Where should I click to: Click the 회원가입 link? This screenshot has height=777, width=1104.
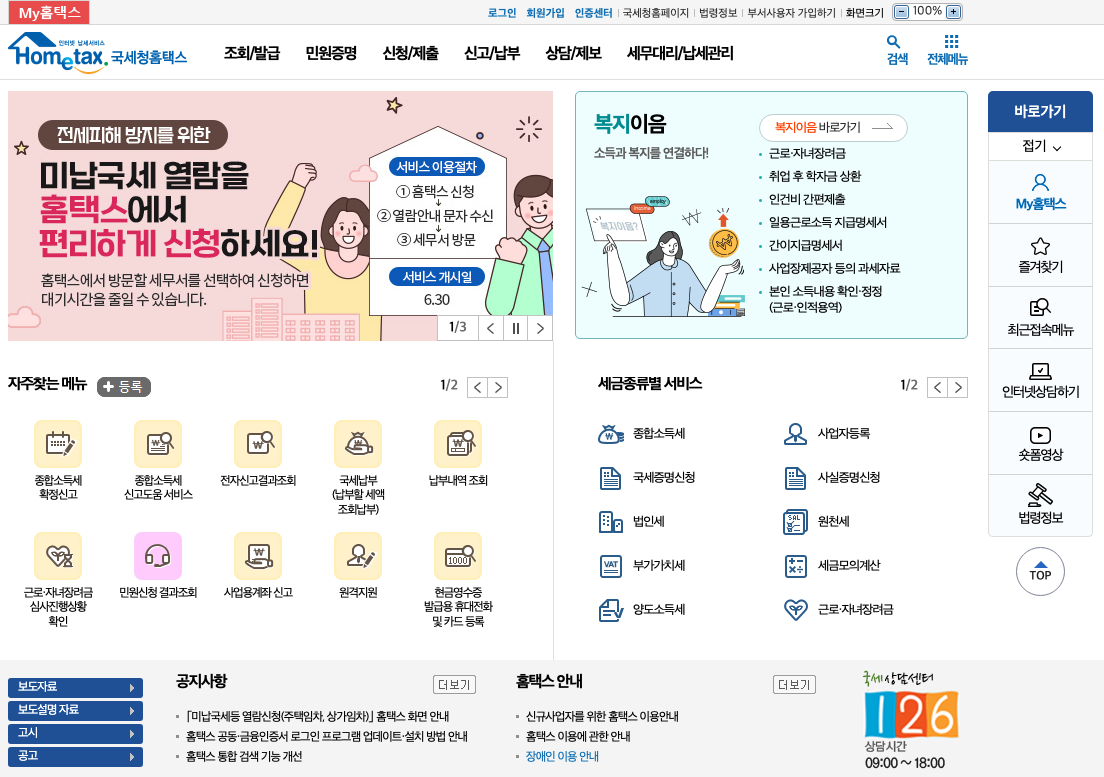point(545,13)
